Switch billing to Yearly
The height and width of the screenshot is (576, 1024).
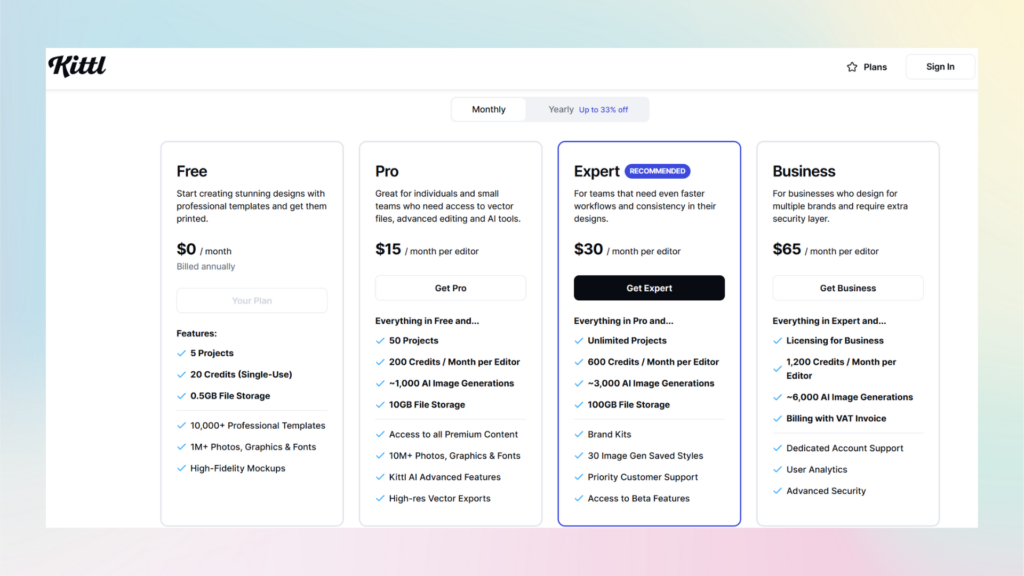click(588, 109)
